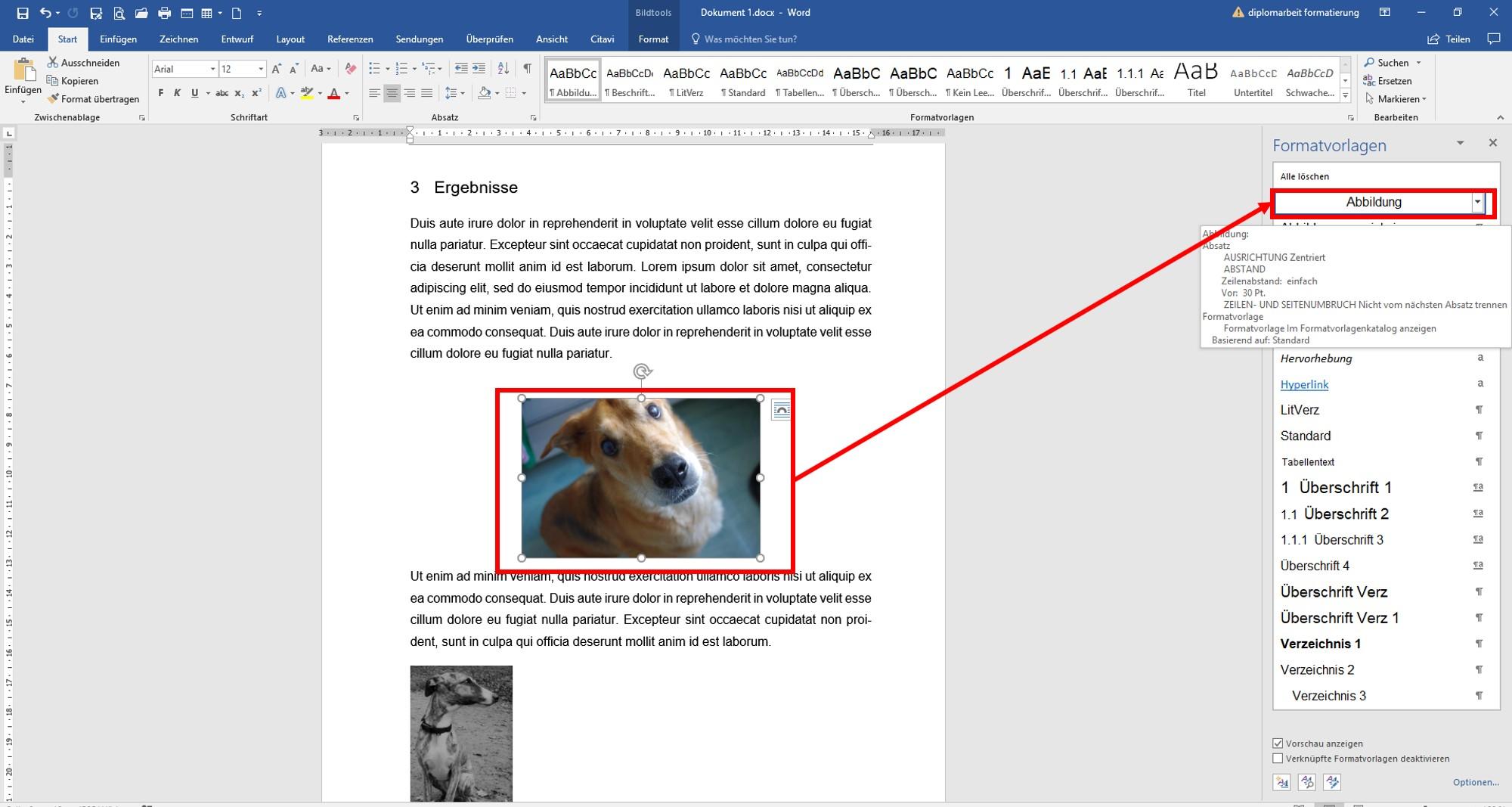Open the Format tab under Bildtools
Screen dimensions: 1512x807
652,39
